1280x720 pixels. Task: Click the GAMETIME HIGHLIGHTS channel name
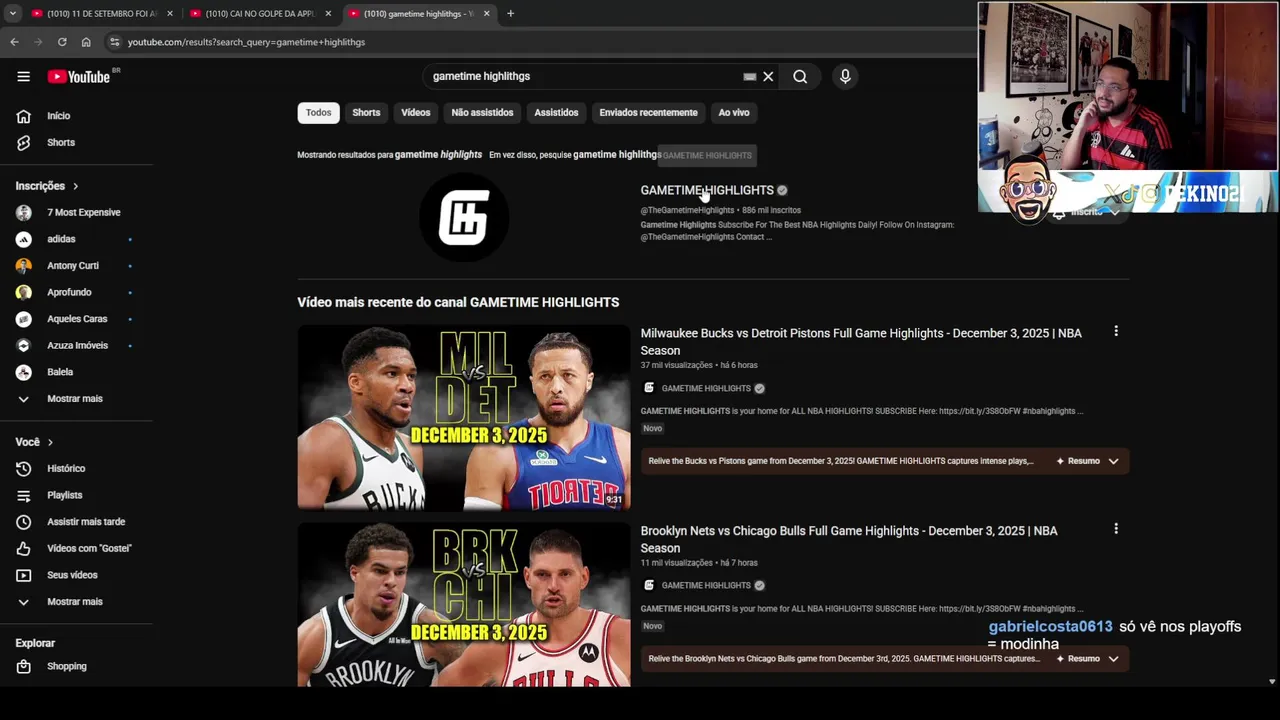pos(707,190)
